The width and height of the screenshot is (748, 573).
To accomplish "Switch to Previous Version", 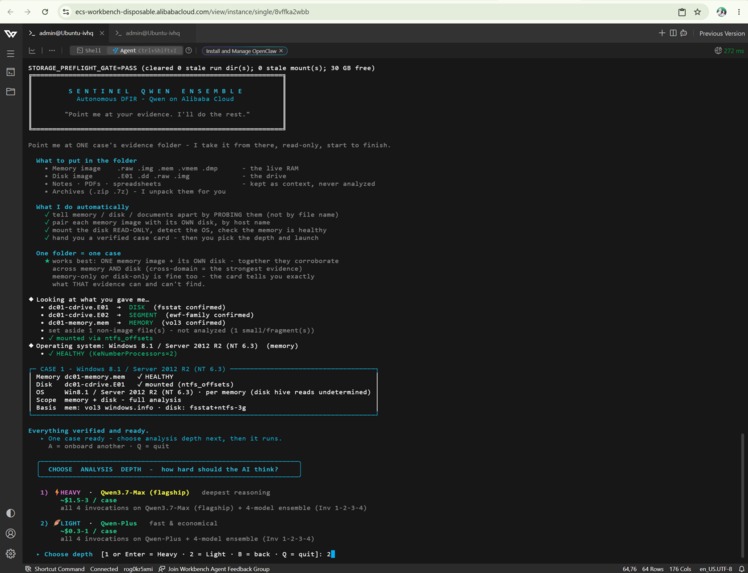I will 722,33.
